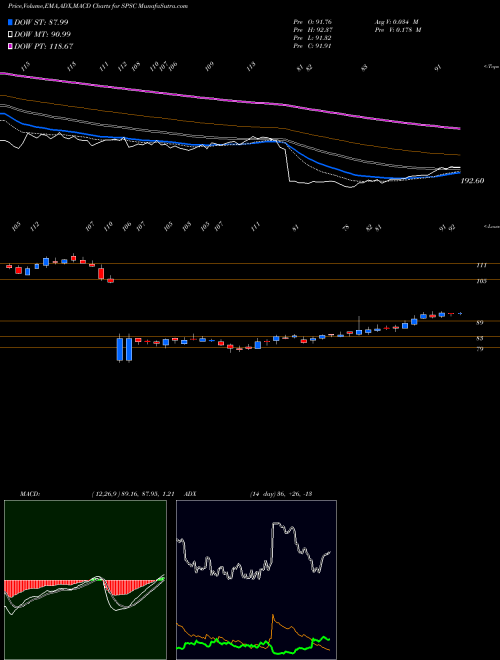This screenshot has width=500, height=660.
Task: Click the 79 price level axis label
Action: click(480, 349)
